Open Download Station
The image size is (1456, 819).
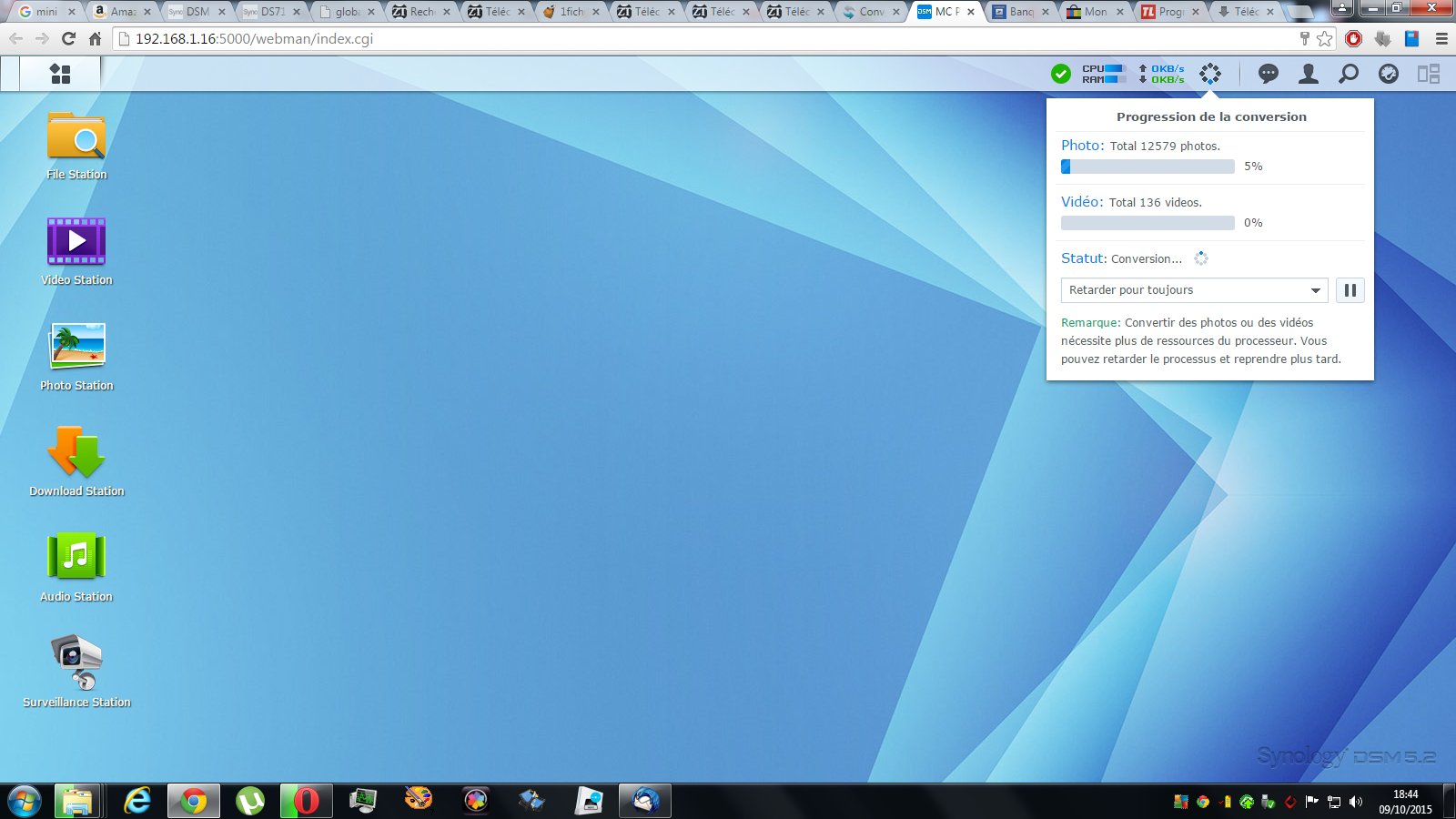coord(76,453)
